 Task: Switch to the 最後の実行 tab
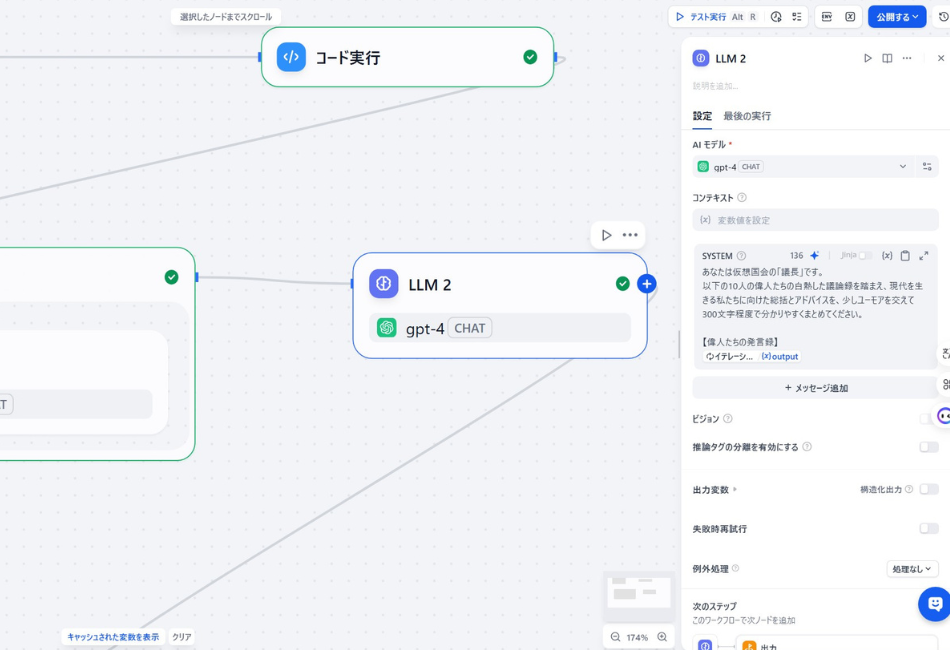coord(748,116)
